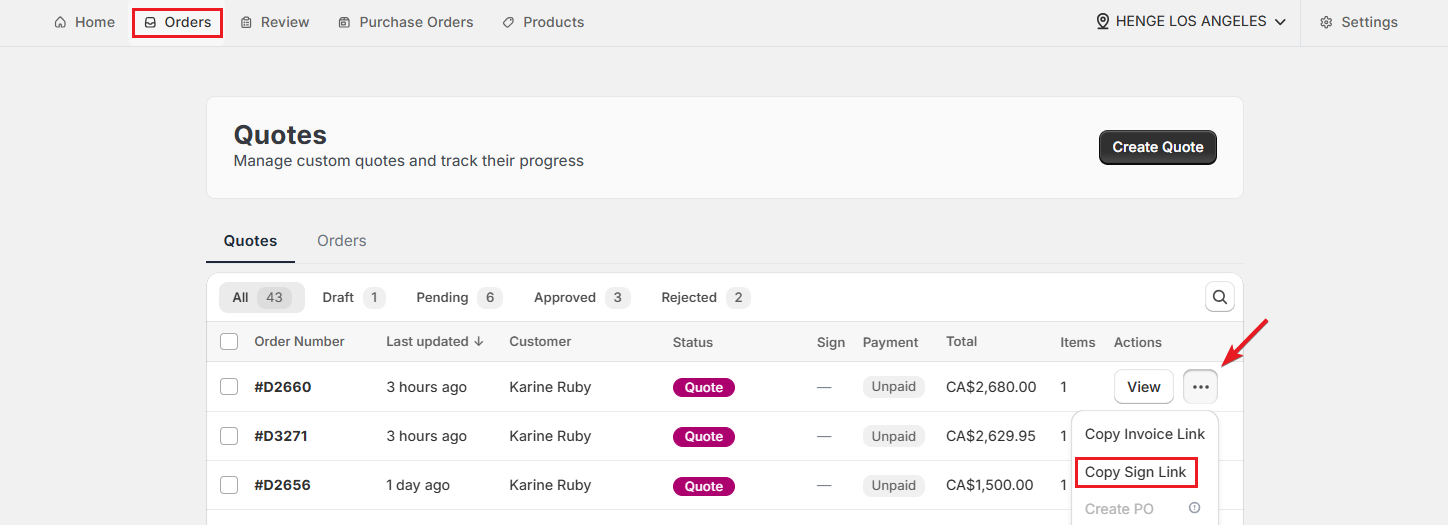Expand the HENGE LOS ANGELES location dropdown
1448x525 pixels.
[x=1191, y=21]
